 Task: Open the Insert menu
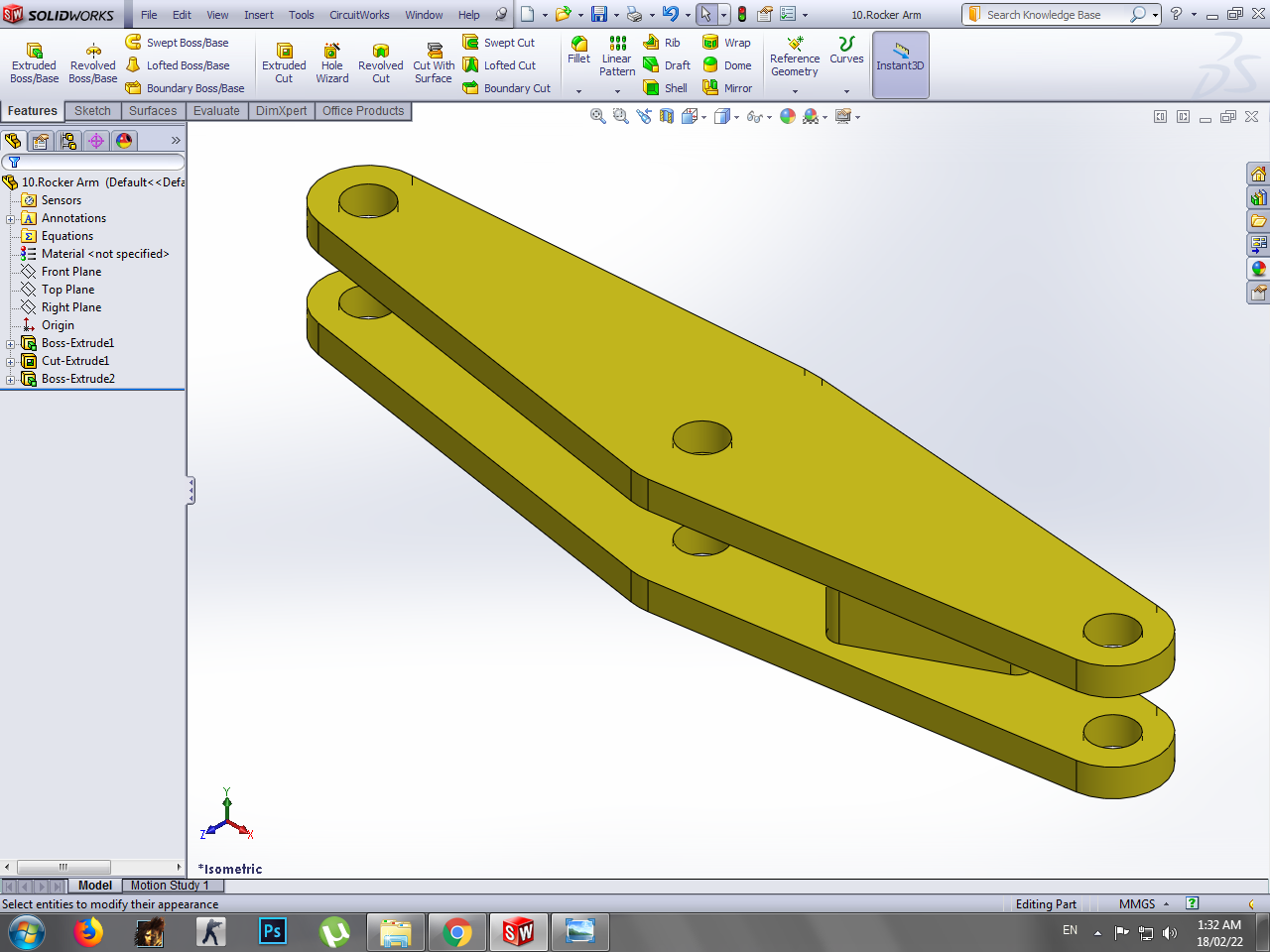[x=259, y=15]
